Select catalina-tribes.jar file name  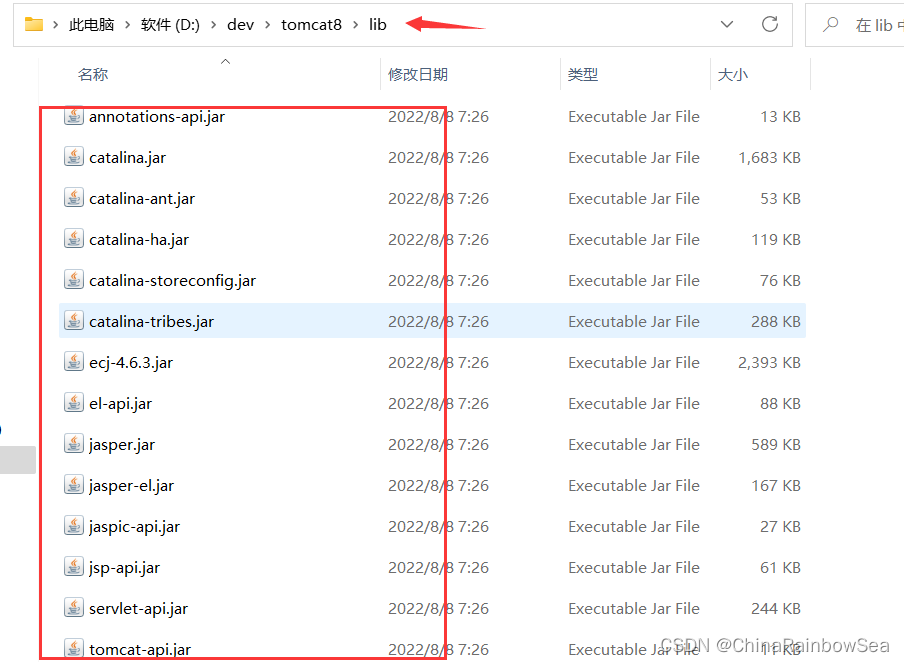tap(151, 321)
